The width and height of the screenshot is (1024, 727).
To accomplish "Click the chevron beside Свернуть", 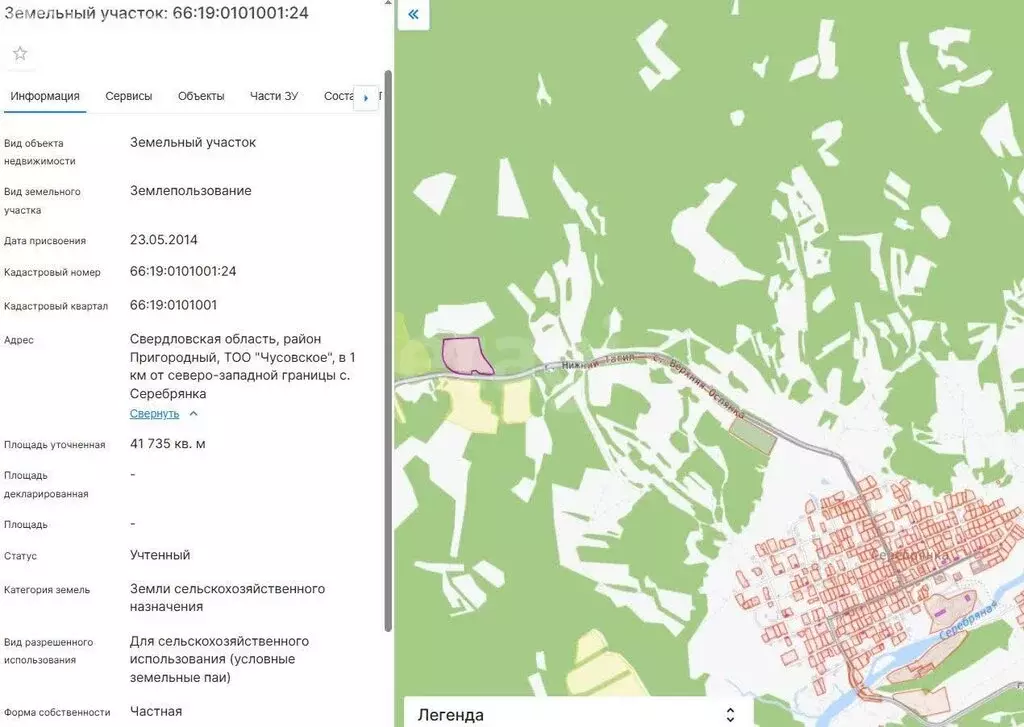I will (194, 413).
